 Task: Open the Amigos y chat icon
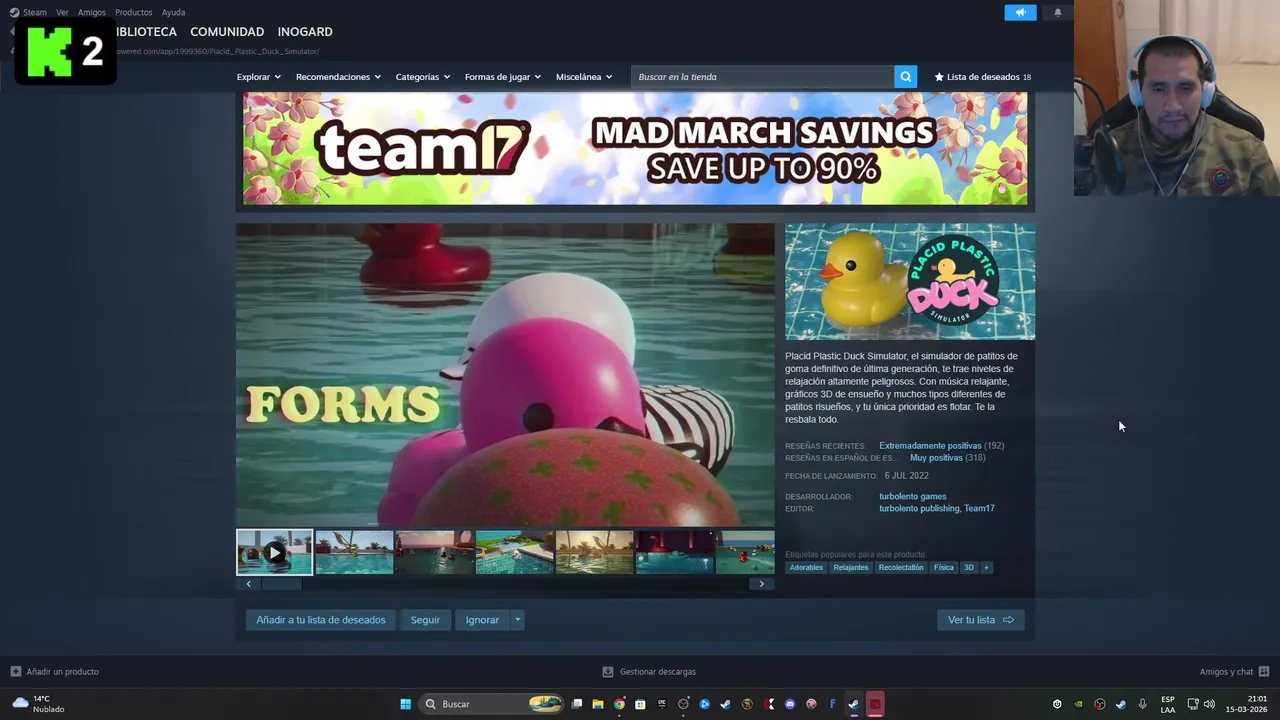point(1263,672)
